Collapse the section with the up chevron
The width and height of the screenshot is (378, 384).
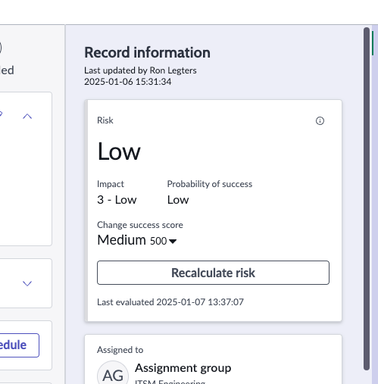27,116
